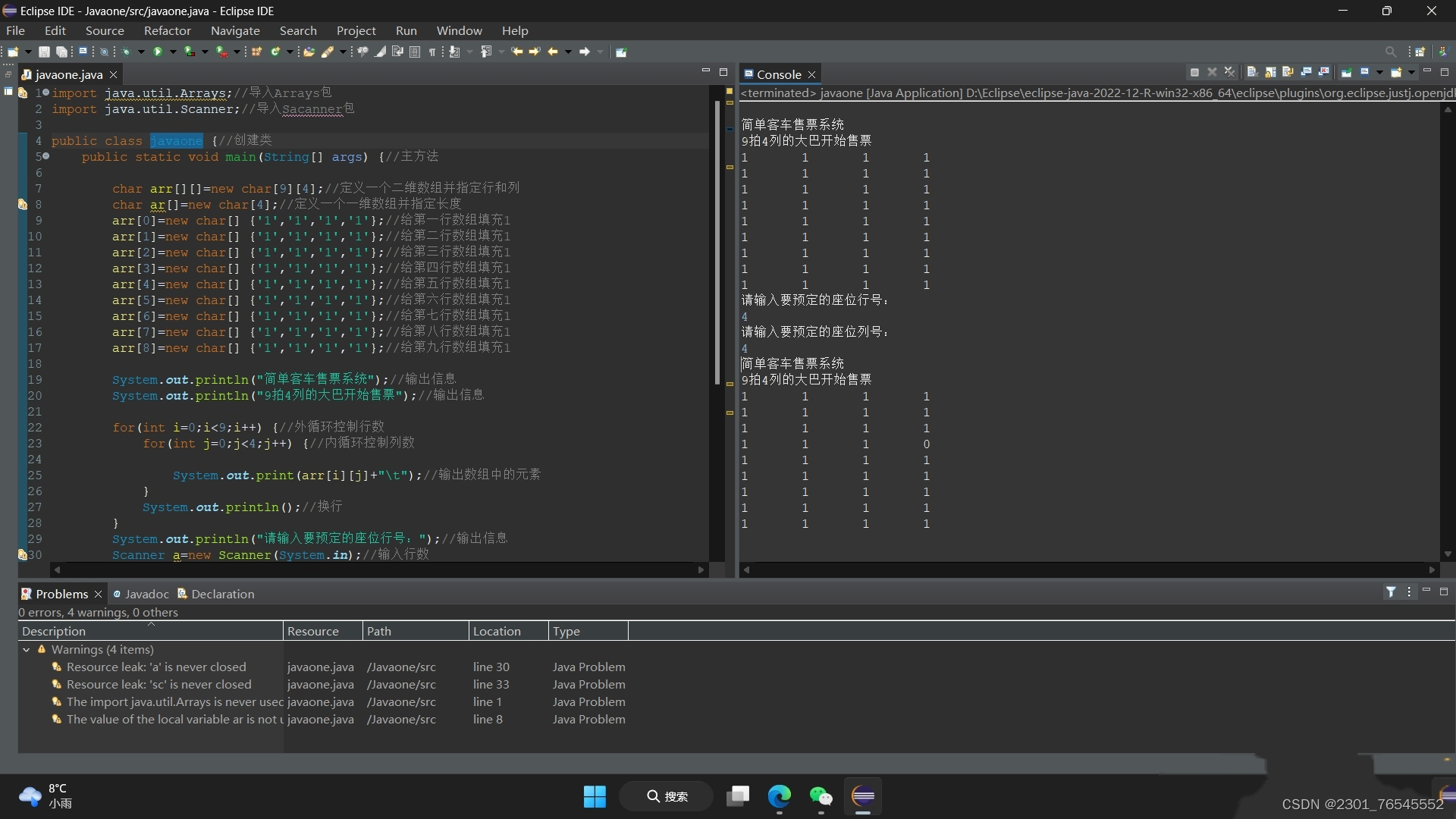1456x819 pixels.
Task: Open the Coverage dropdown arrow
Action: pos(205,52)
